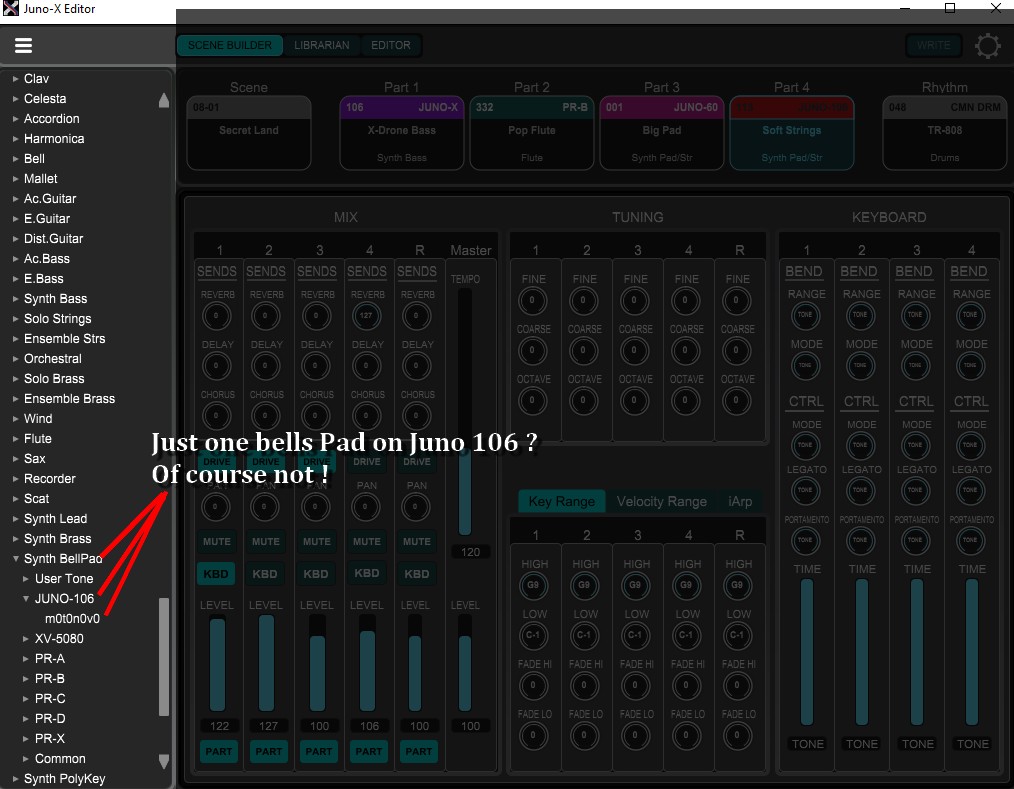Expand the Common folder
Screen dimensions: 1014x789
pyautogui.click(x=26, y=759)
